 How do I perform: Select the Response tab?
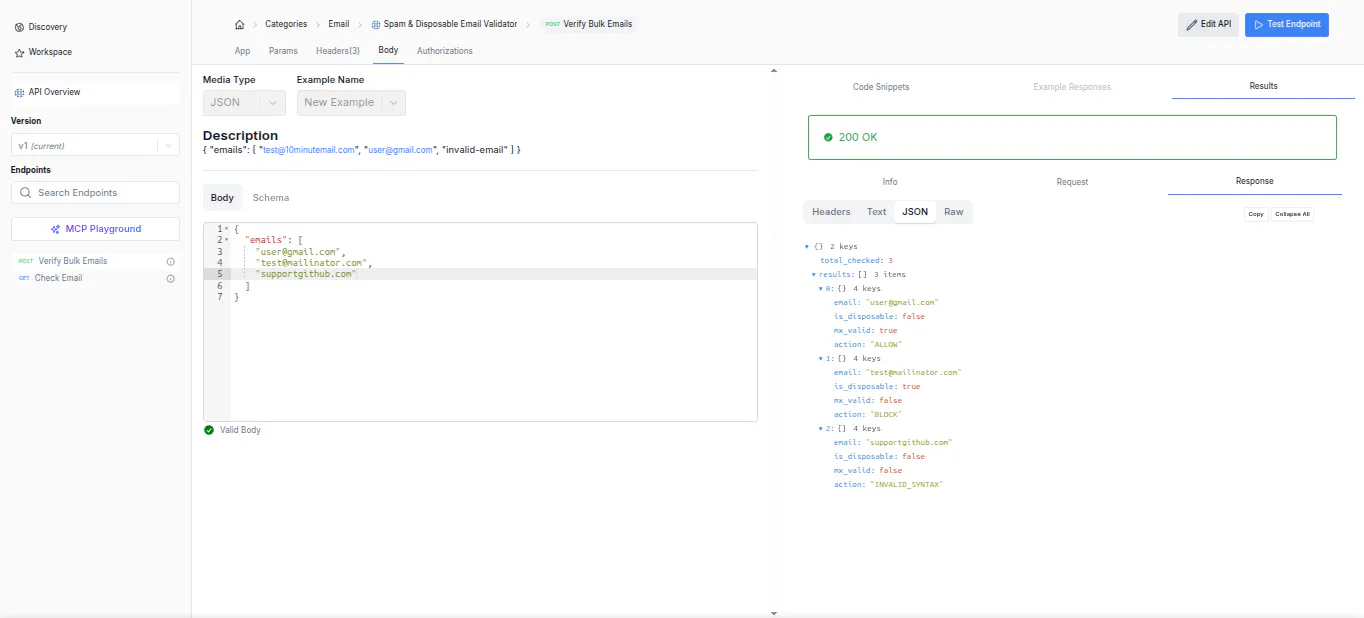click(x=1255, y=181)
